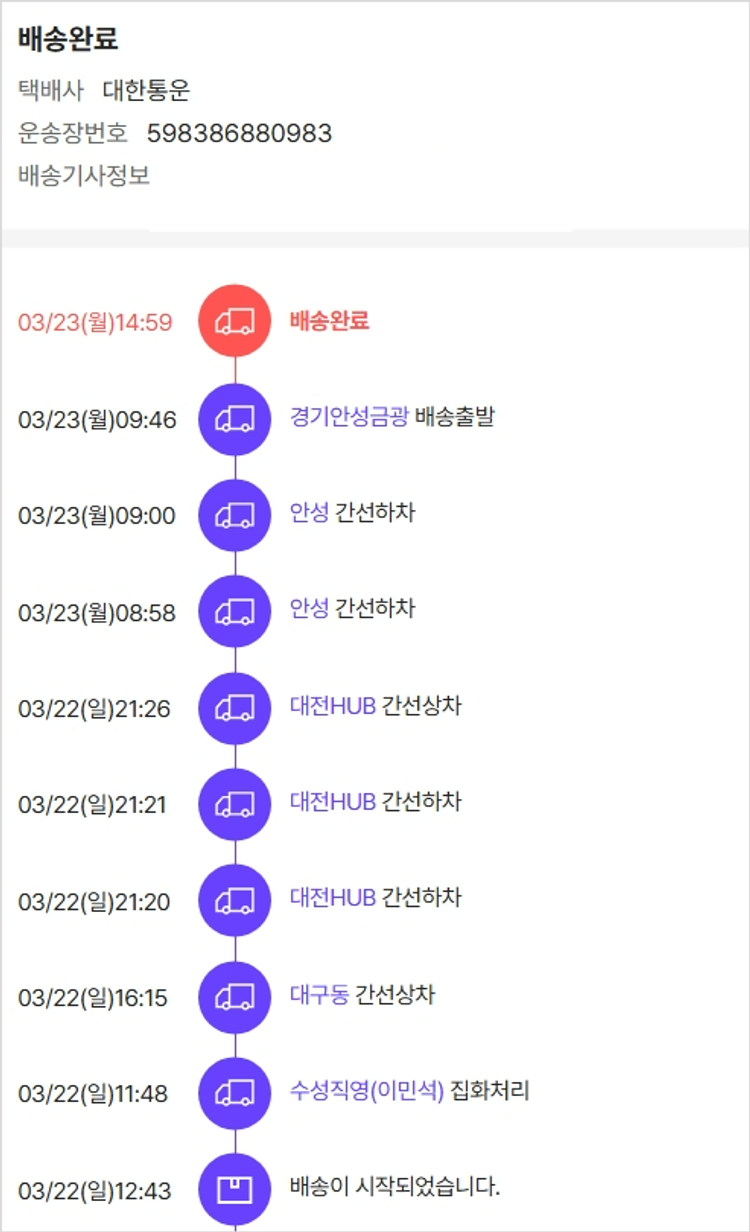Viewport: 750px width, 1232px height.
Task: Click the 대한통운 courier name
Action: click(146, 91)
